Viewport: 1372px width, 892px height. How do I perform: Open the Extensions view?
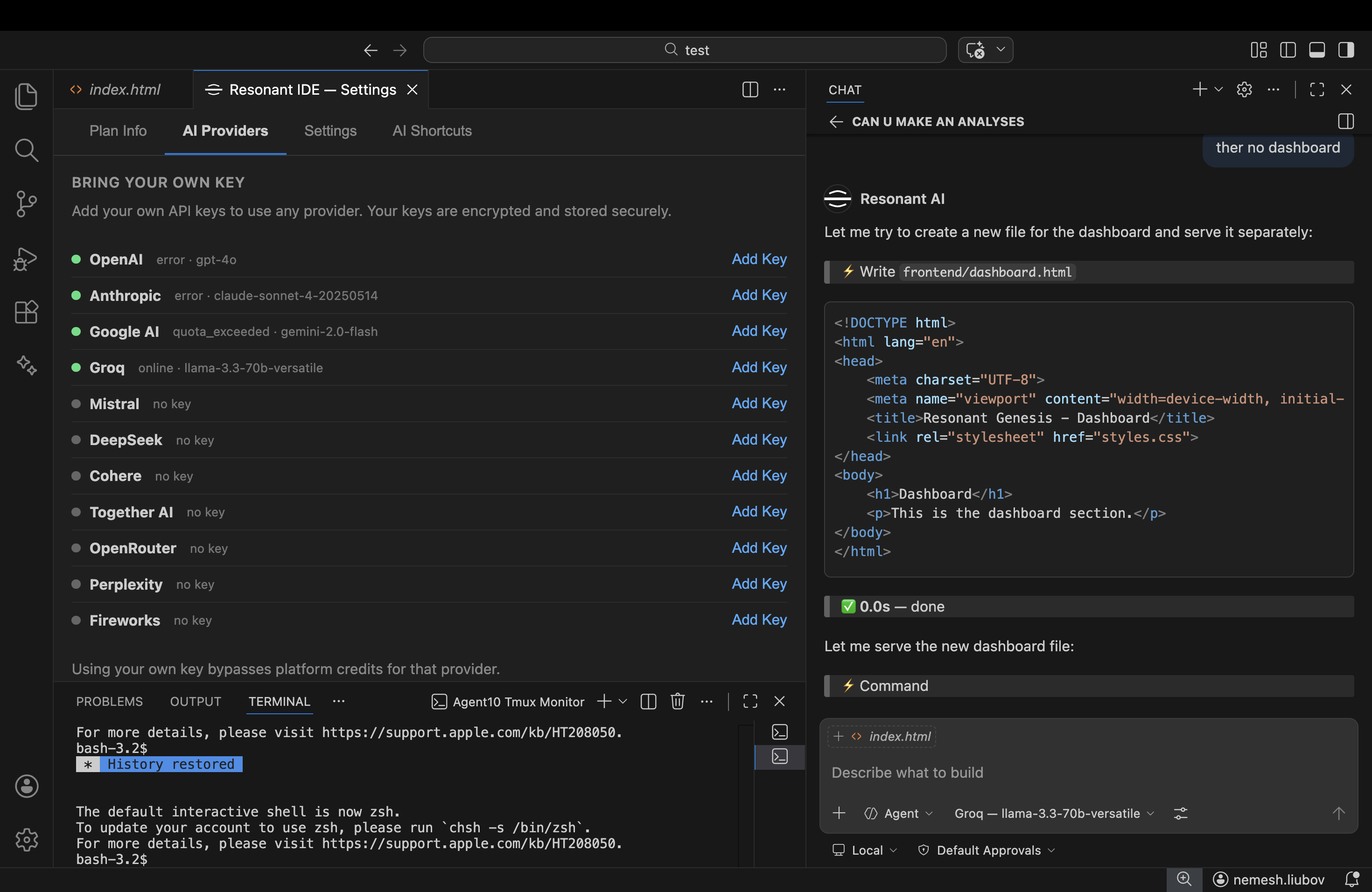tap(26, 312)
